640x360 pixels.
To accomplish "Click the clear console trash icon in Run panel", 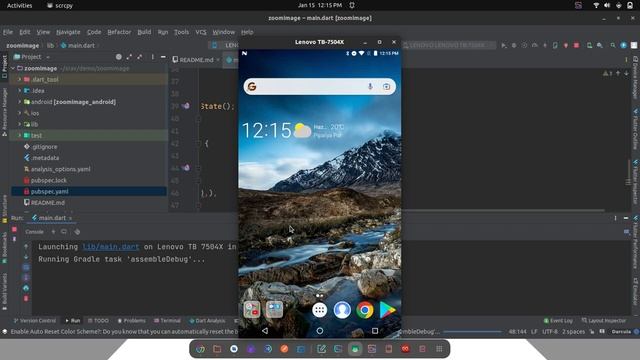I will coord(26,298).
